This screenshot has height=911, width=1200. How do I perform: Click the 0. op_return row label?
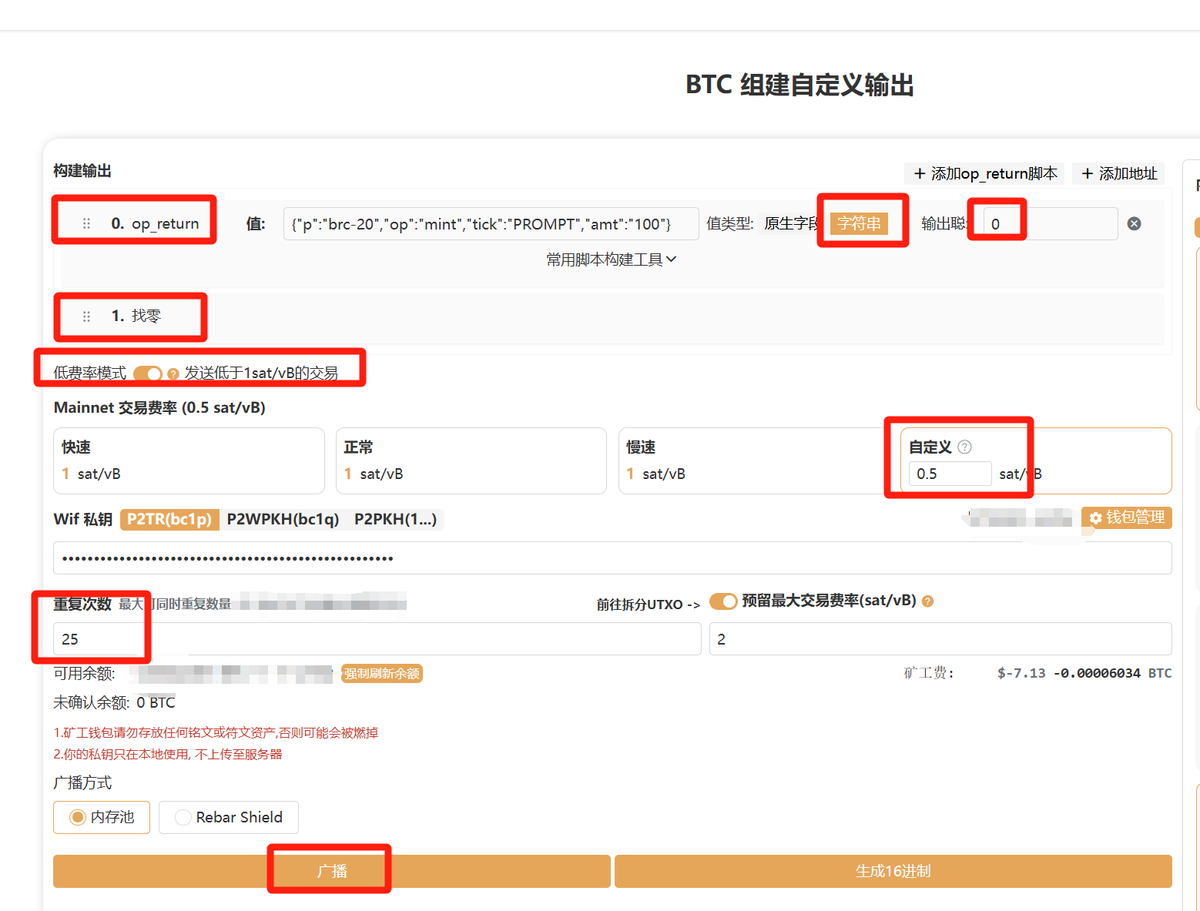click(x=155, y=224)
